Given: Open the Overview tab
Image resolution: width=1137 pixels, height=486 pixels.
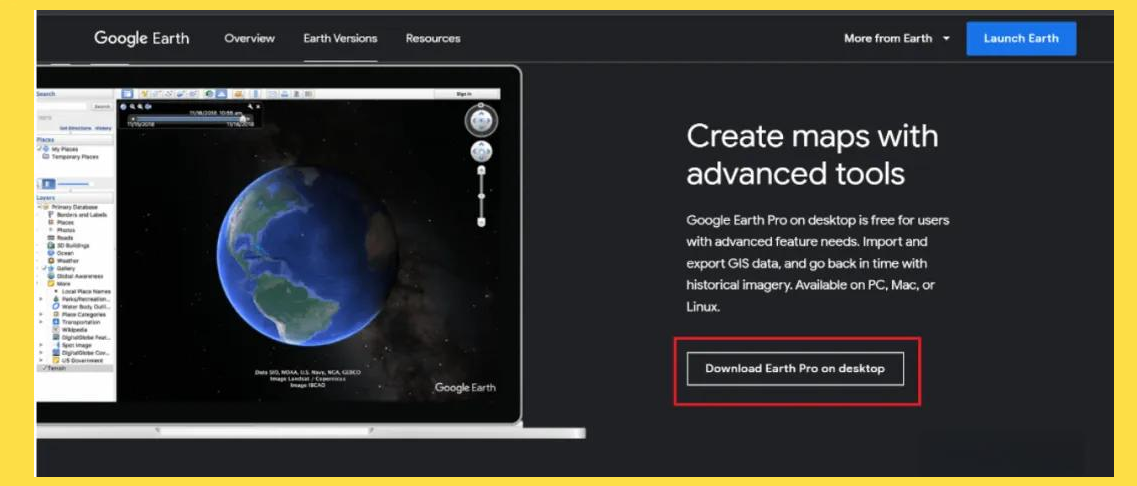Looking at the screenshot, I should pos(249,38).
